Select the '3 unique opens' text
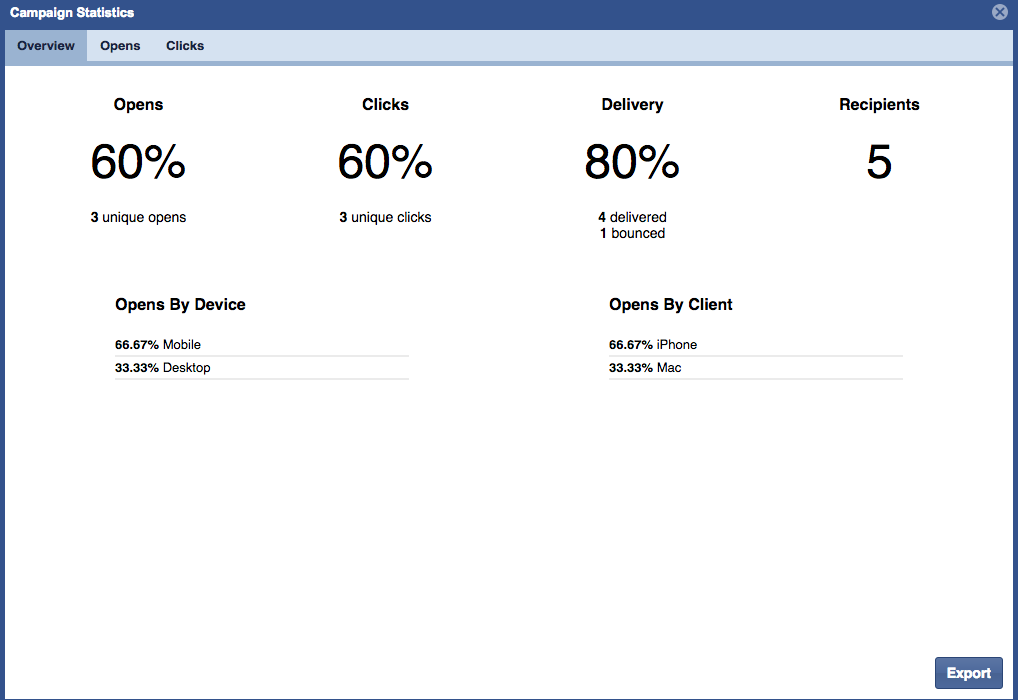 coord(138,217)
